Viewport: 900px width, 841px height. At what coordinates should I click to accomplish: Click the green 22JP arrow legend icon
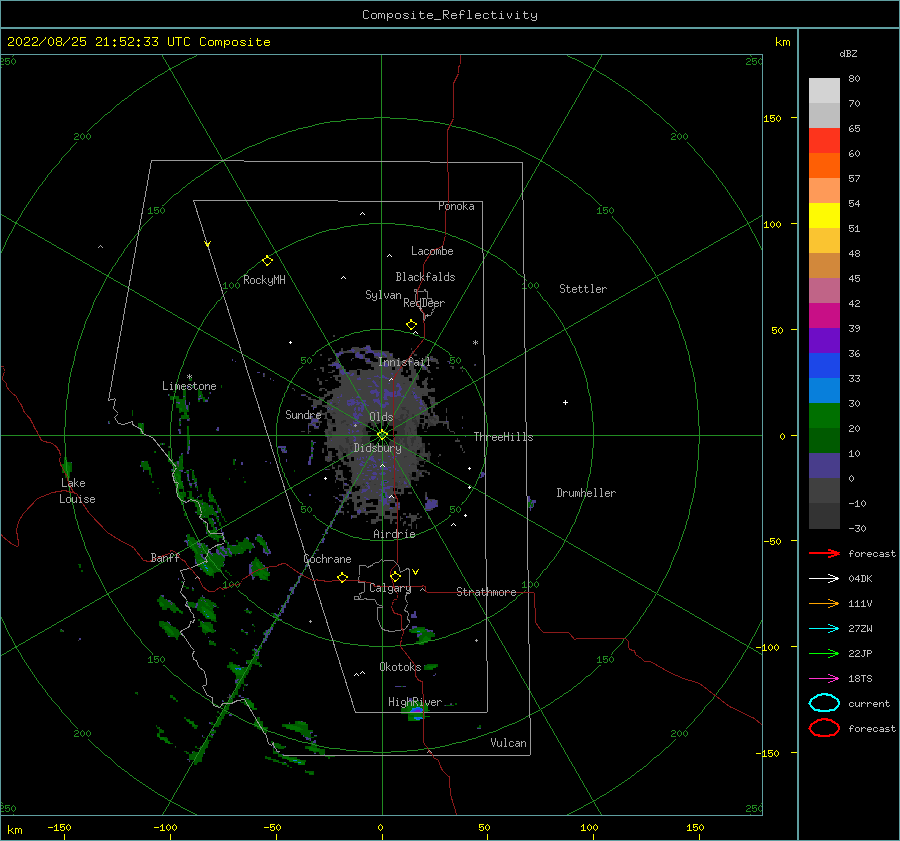[x=824, y=653]
